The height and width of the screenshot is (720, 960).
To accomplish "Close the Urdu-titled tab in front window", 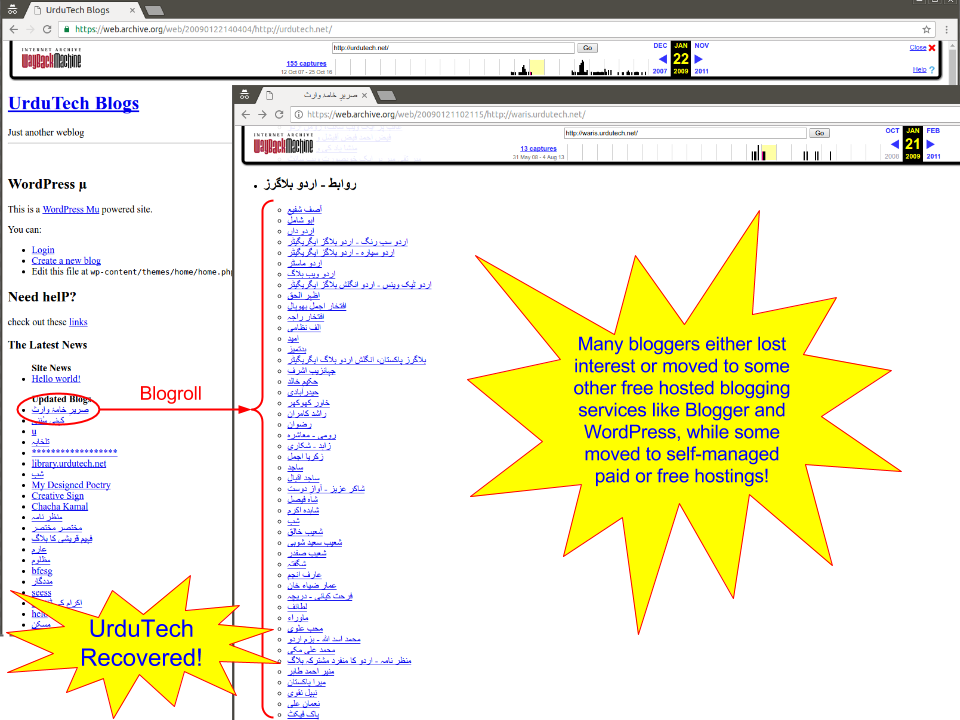I will [x=364, y=95].
